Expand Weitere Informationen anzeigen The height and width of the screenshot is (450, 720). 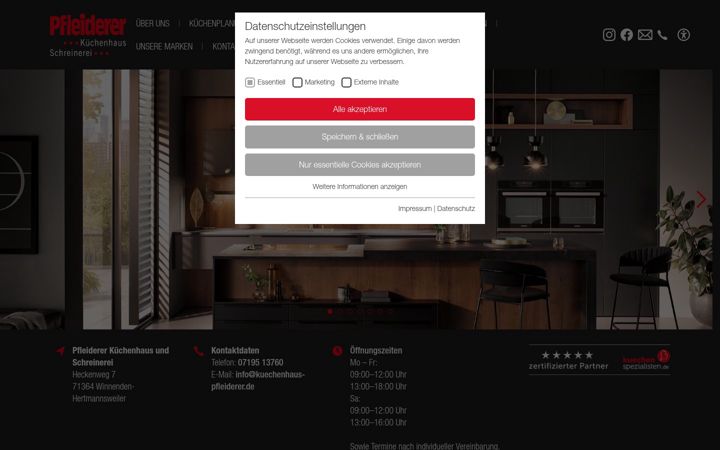coord(360,186)
